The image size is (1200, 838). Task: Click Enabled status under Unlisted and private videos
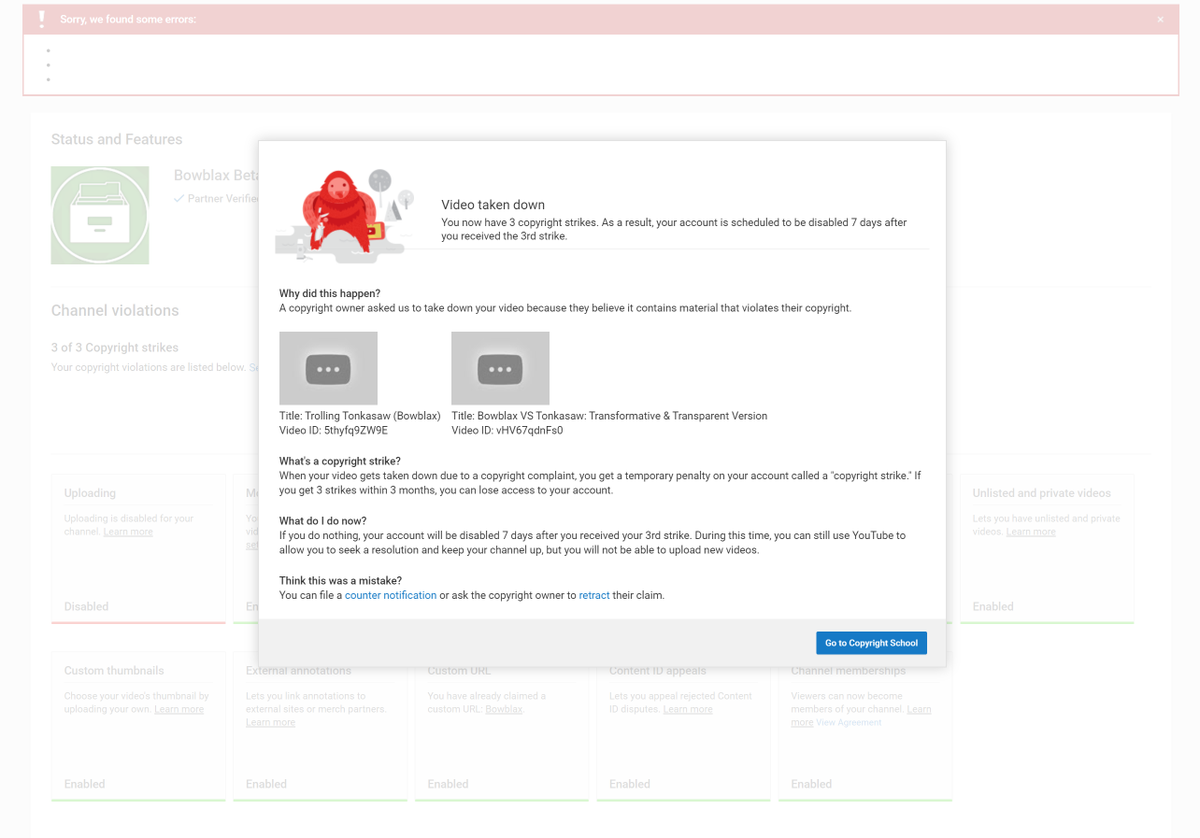click(993, 606)
